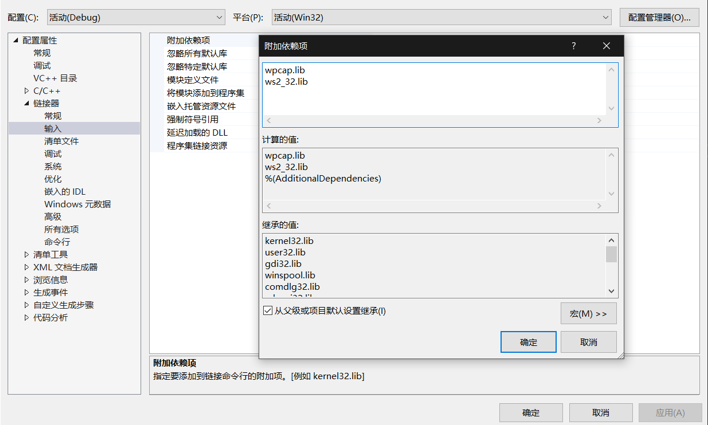The image size is (708, 425).
Task: Open 配置管理器(O) configuration manager
Action: tap(659, 18)
